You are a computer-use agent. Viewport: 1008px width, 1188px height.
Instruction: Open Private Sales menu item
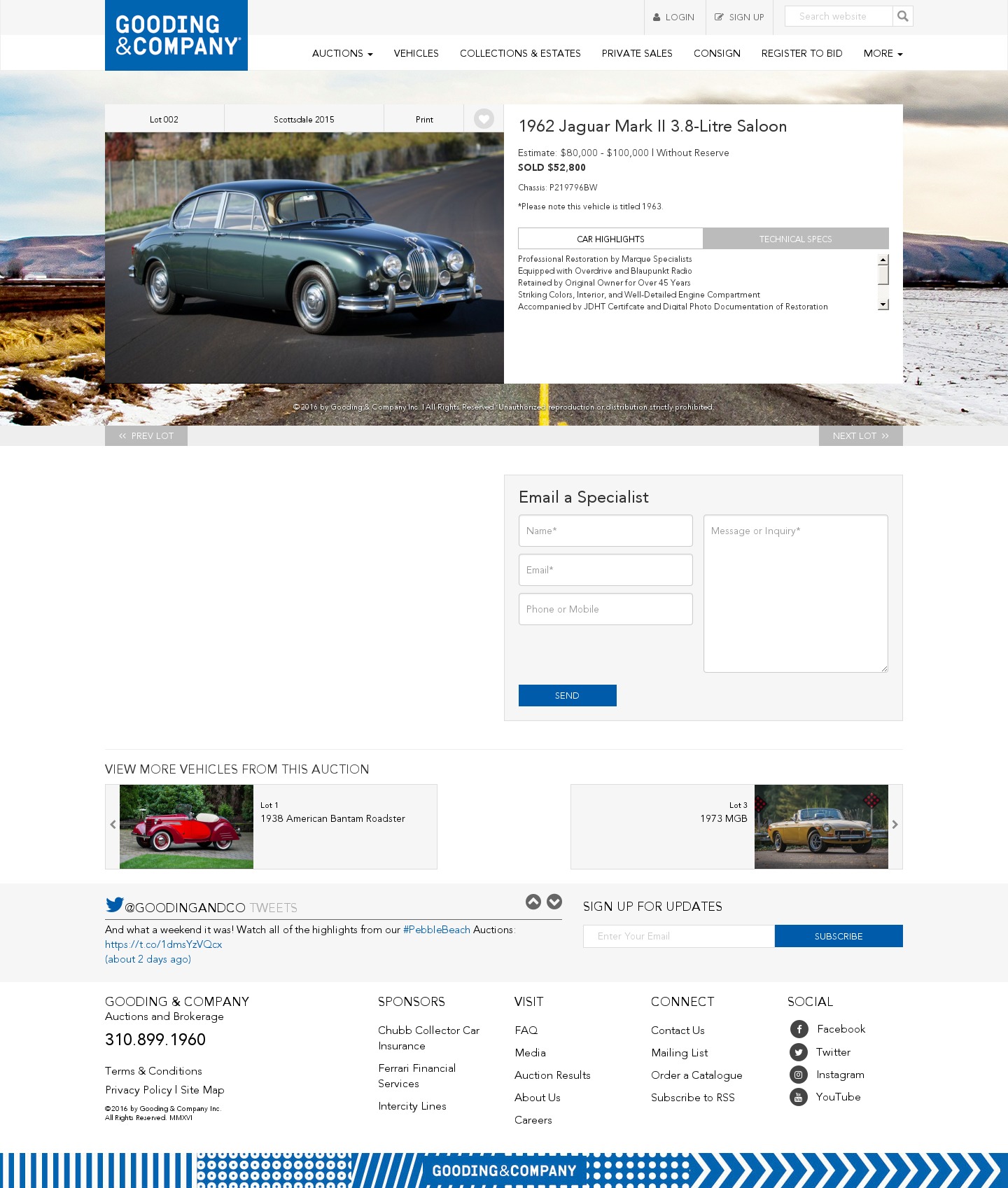(x=637, y=53)
